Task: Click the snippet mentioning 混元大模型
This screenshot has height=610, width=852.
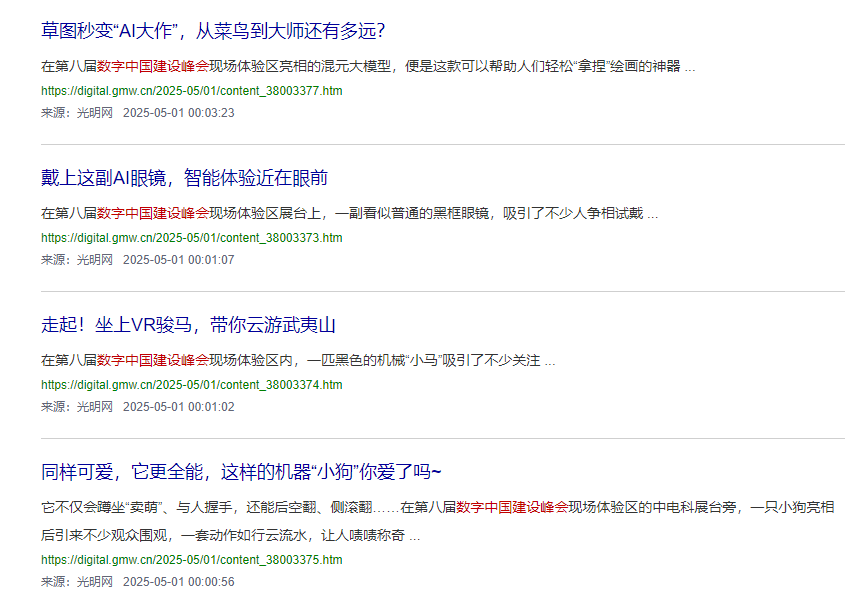Action: pyautogui.click(x=367, y=67)
